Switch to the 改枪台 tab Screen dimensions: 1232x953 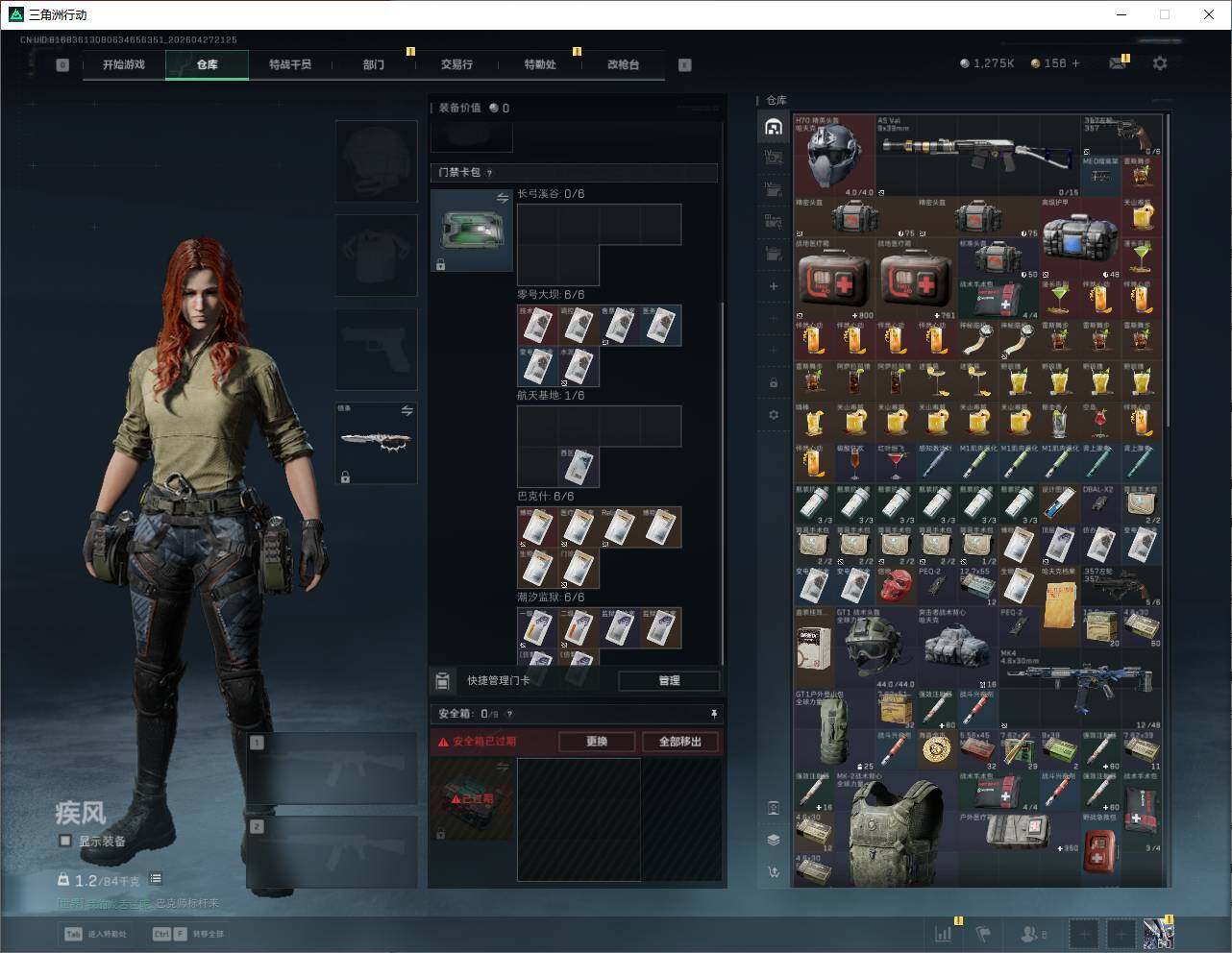[x=623, y=64]
